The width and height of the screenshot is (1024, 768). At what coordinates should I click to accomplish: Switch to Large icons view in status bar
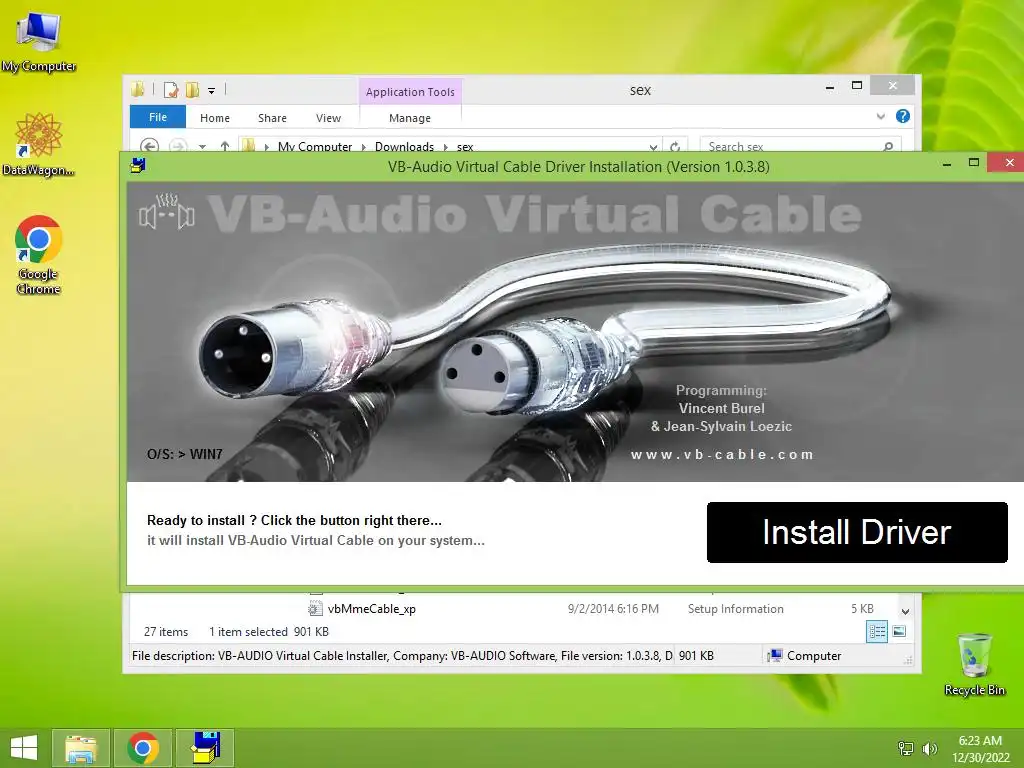[899, 632]
